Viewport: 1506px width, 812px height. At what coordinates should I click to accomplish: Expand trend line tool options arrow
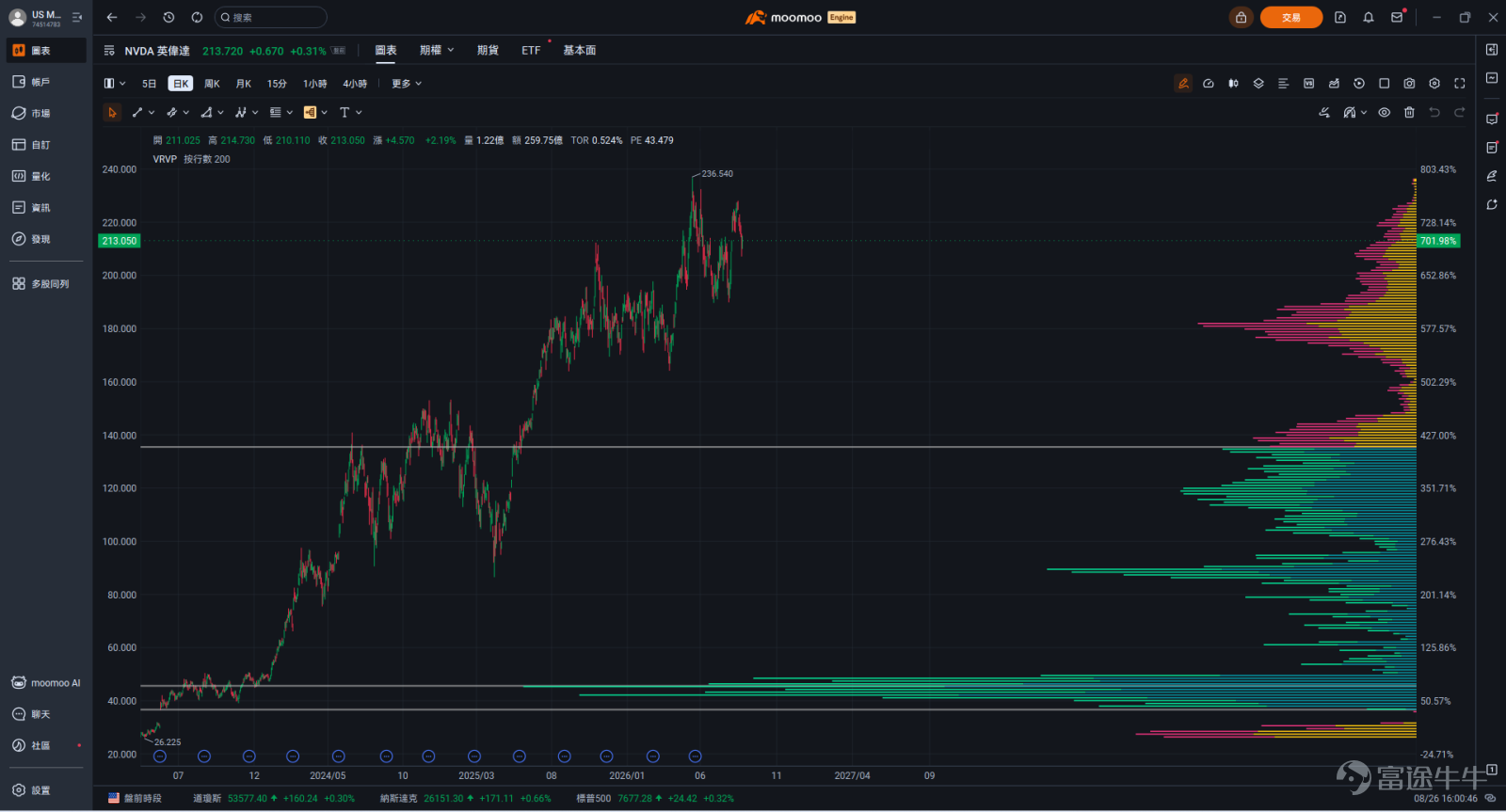[152, 113]
